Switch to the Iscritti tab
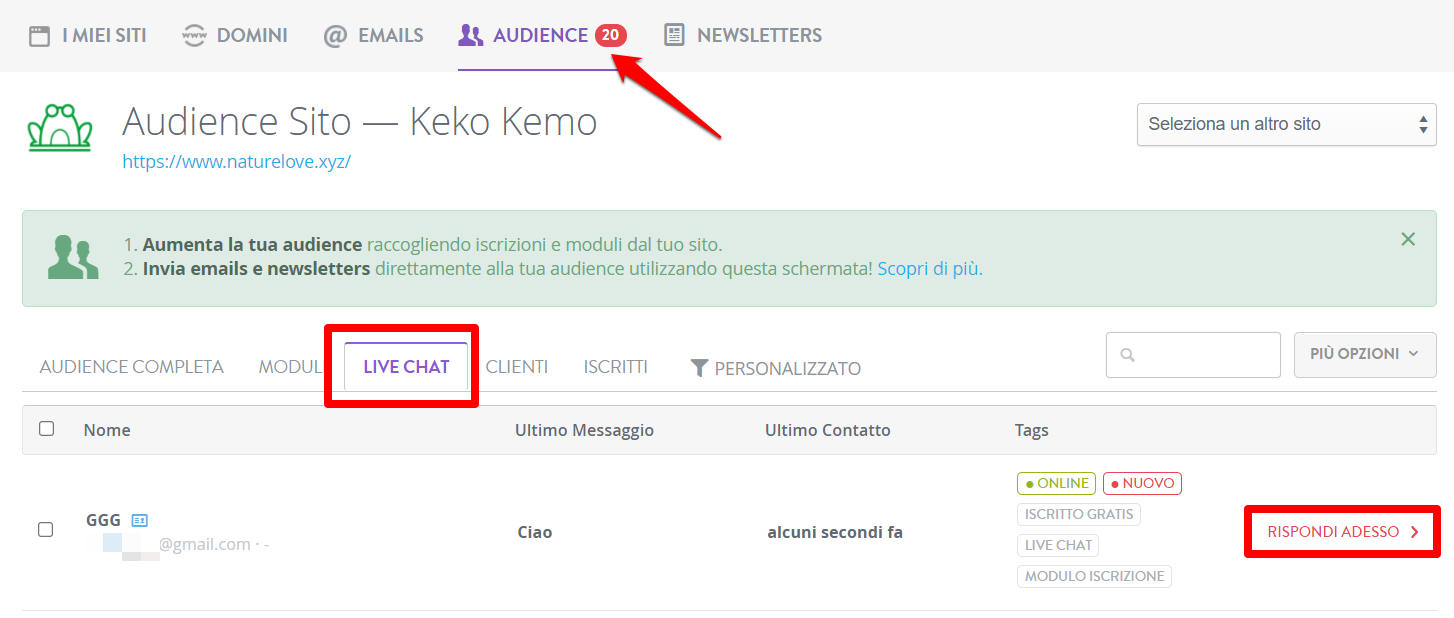This screenshot has width=1454, height=618. [616, 367]
